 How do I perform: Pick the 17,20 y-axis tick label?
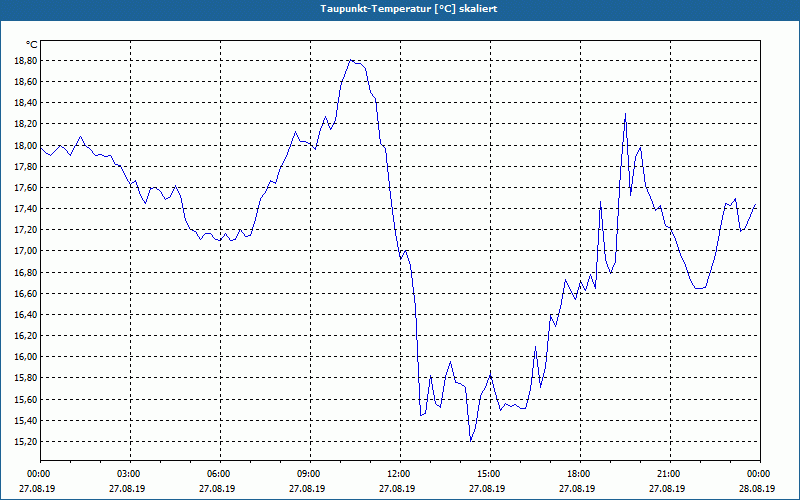click(26, 230)
